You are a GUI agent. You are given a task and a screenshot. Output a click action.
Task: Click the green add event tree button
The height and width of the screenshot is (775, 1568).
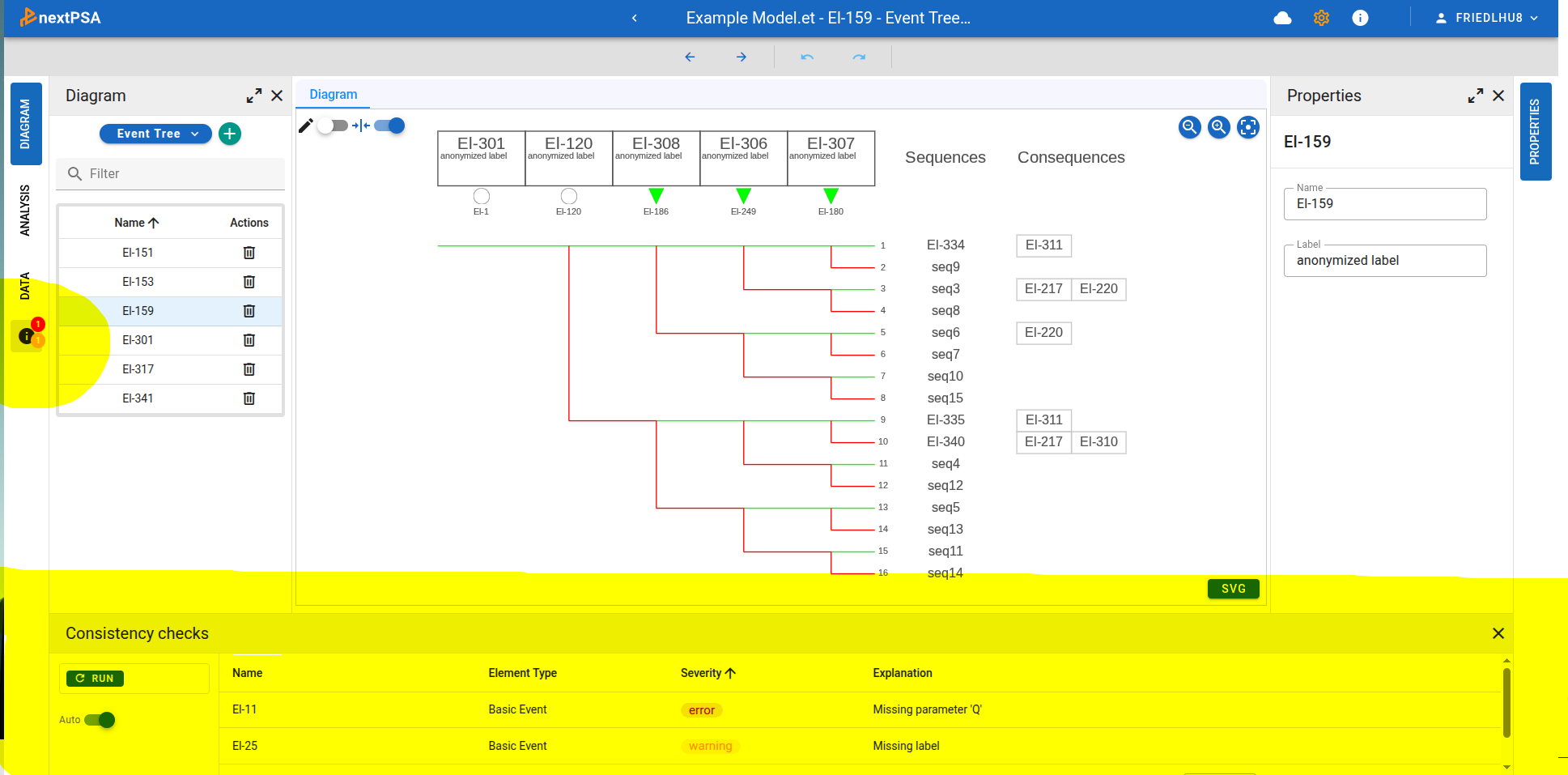(230, 134)
